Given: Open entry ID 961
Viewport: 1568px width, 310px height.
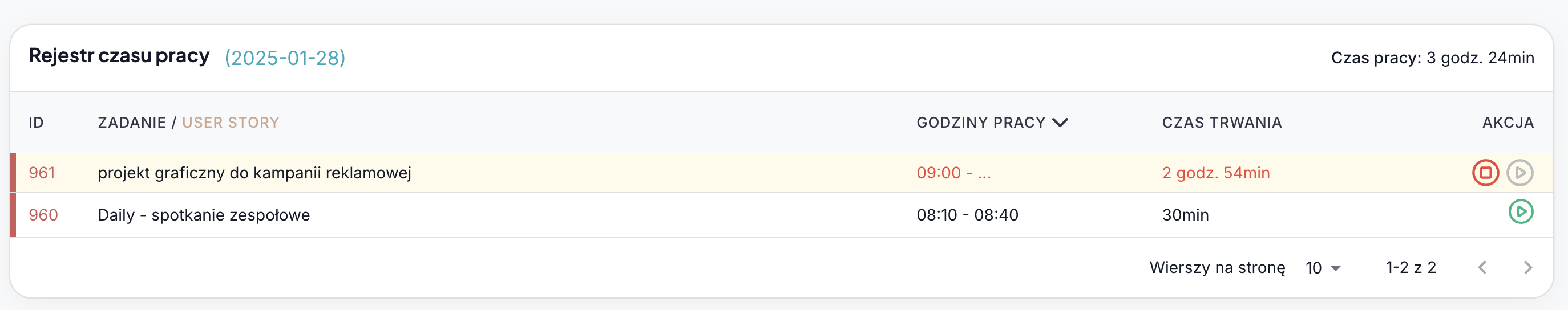Looking at the screenshot, I should [x=42, y=173].
